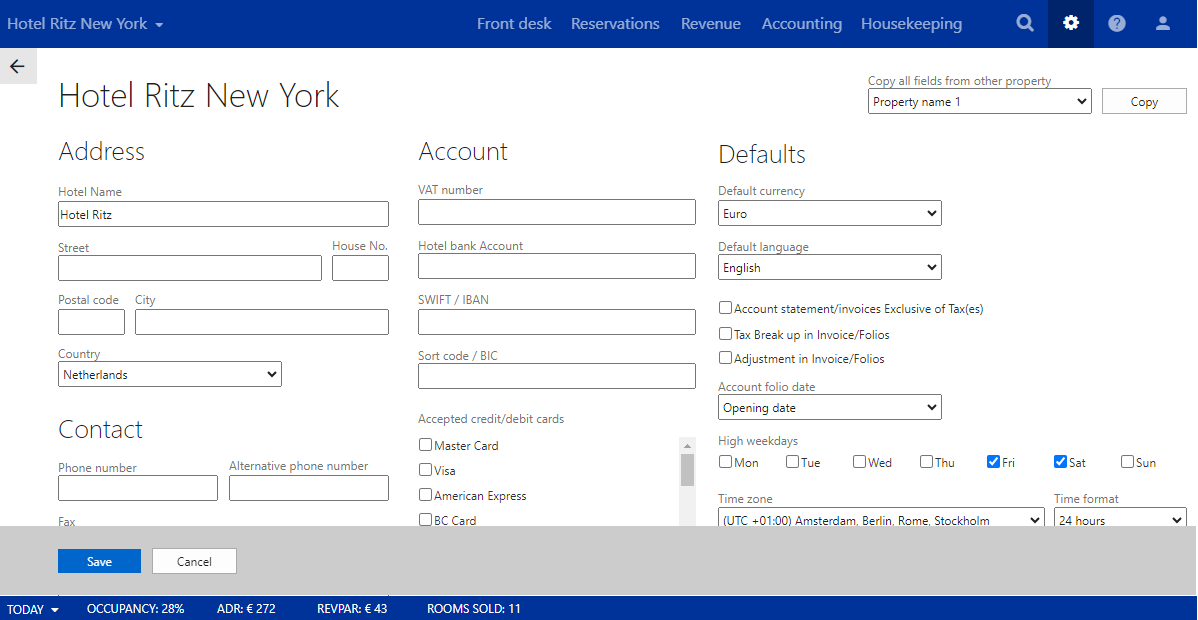
Task: Open the Front desk menu
Action: coord(514,24)
